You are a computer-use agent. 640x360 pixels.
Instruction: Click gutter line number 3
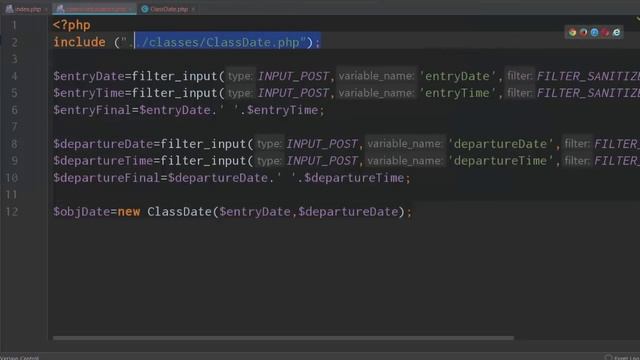click(14, 59)
